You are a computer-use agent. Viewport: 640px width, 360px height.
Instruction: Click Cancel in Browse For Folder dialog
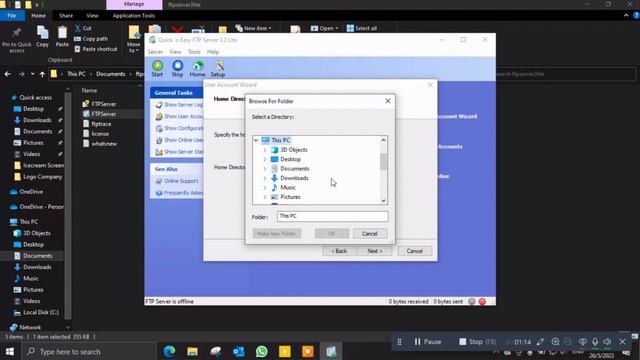[x=370, y=233]
